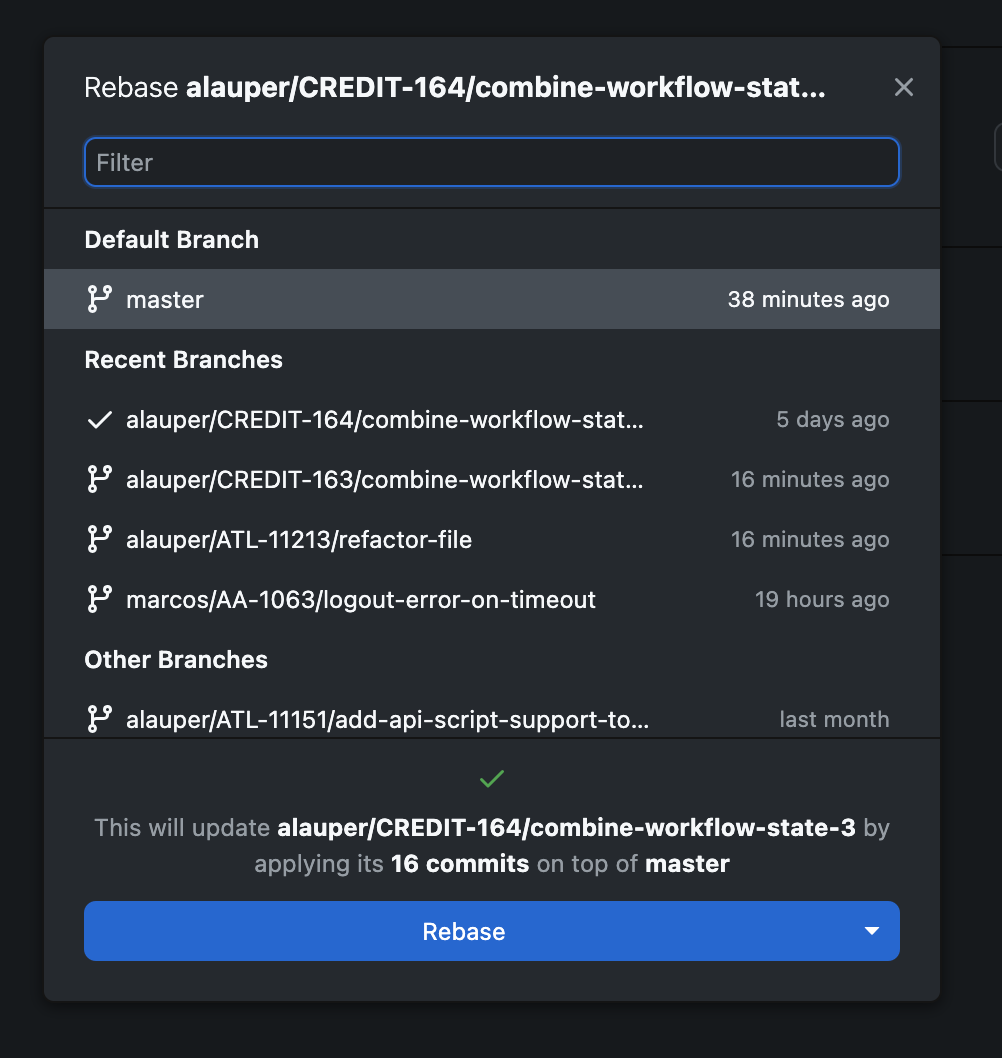This screenshot has height=1058, width=1002.
Task: Select the alauper/ATL-11213/refactor-file branch
Action: click(299, 539)
